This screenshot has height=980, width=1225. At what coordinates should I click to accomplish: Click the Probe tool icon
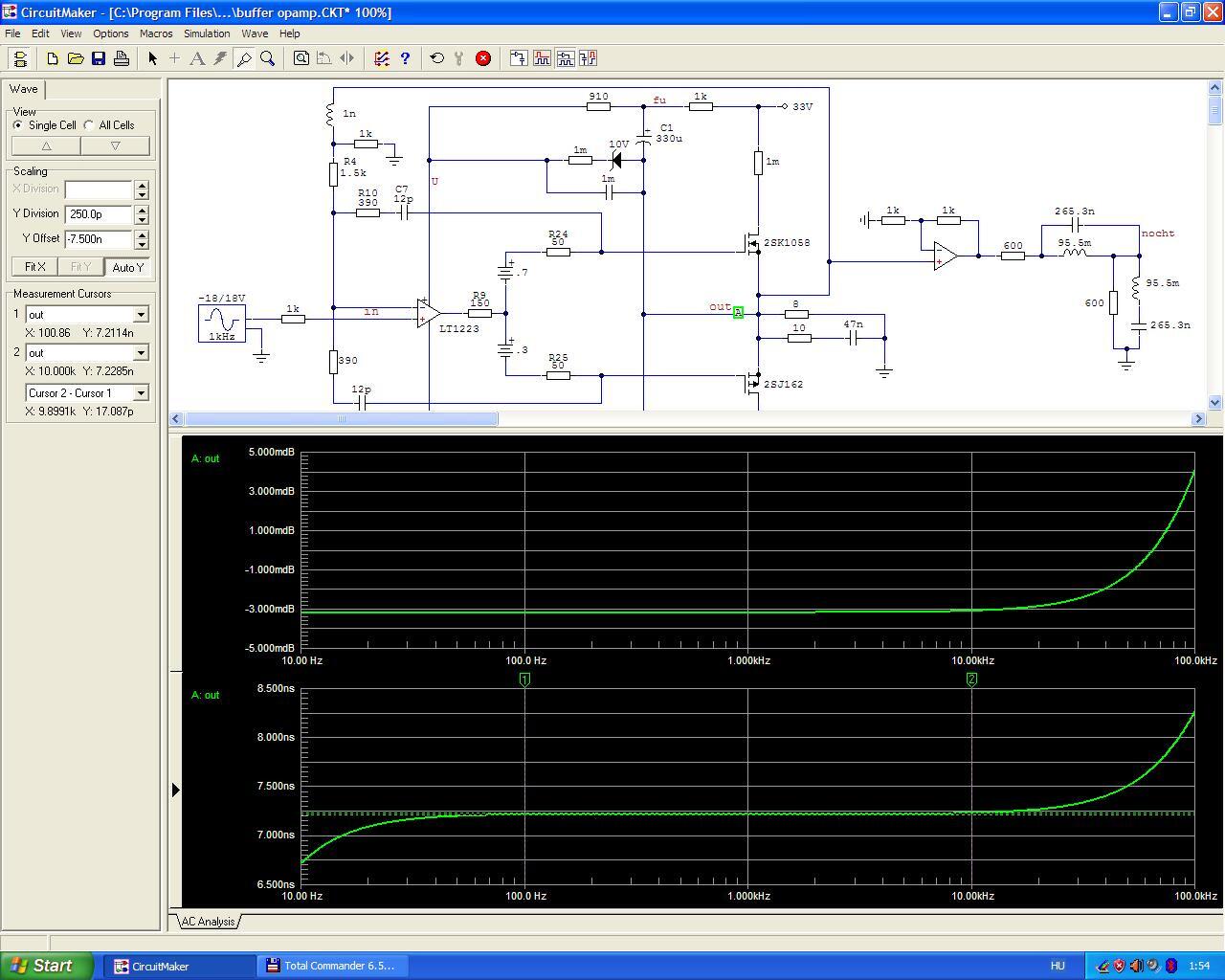pos(244,58)
